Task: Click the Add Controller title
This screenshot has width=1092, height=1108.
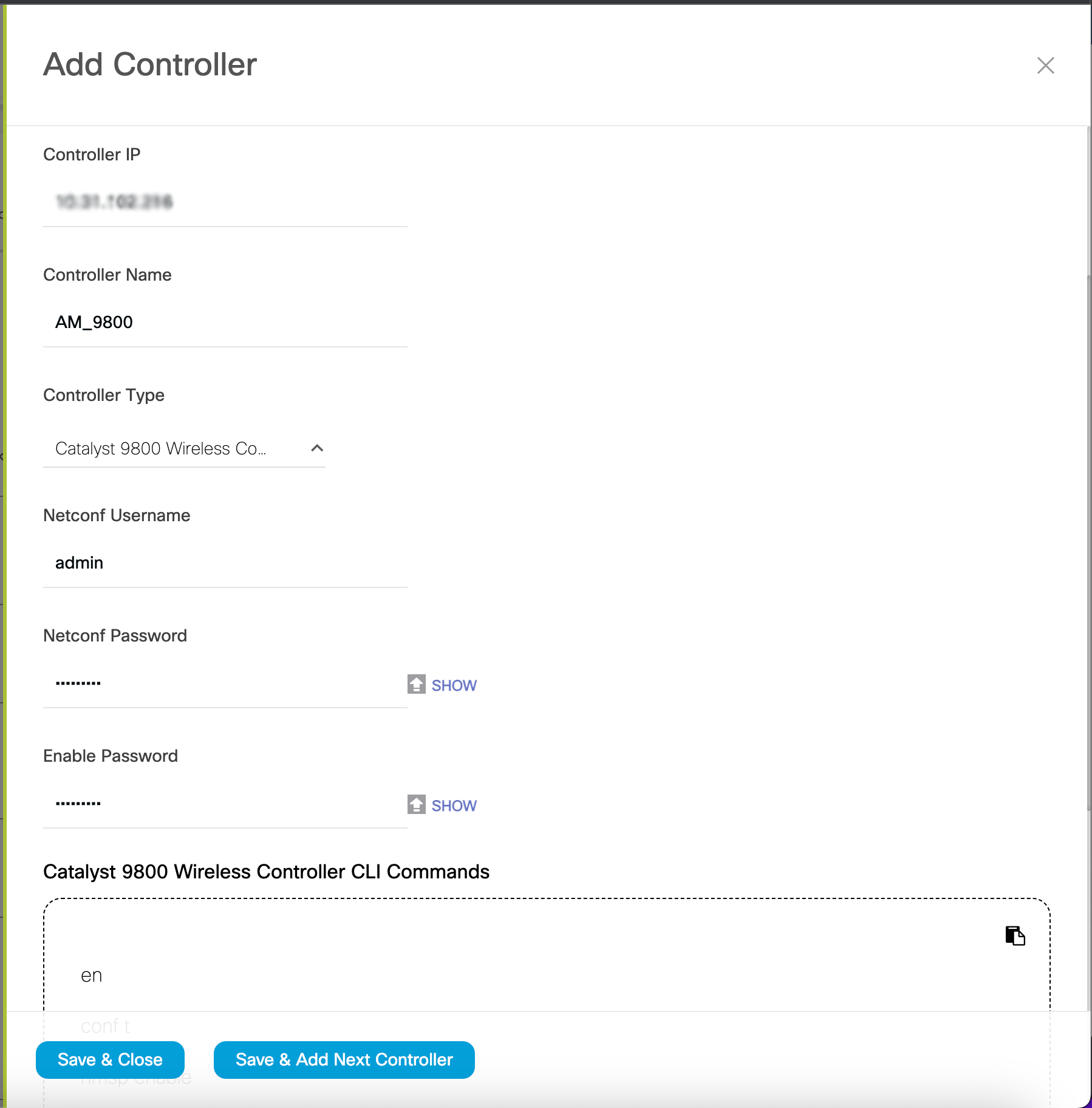Action: click(150, 64)
